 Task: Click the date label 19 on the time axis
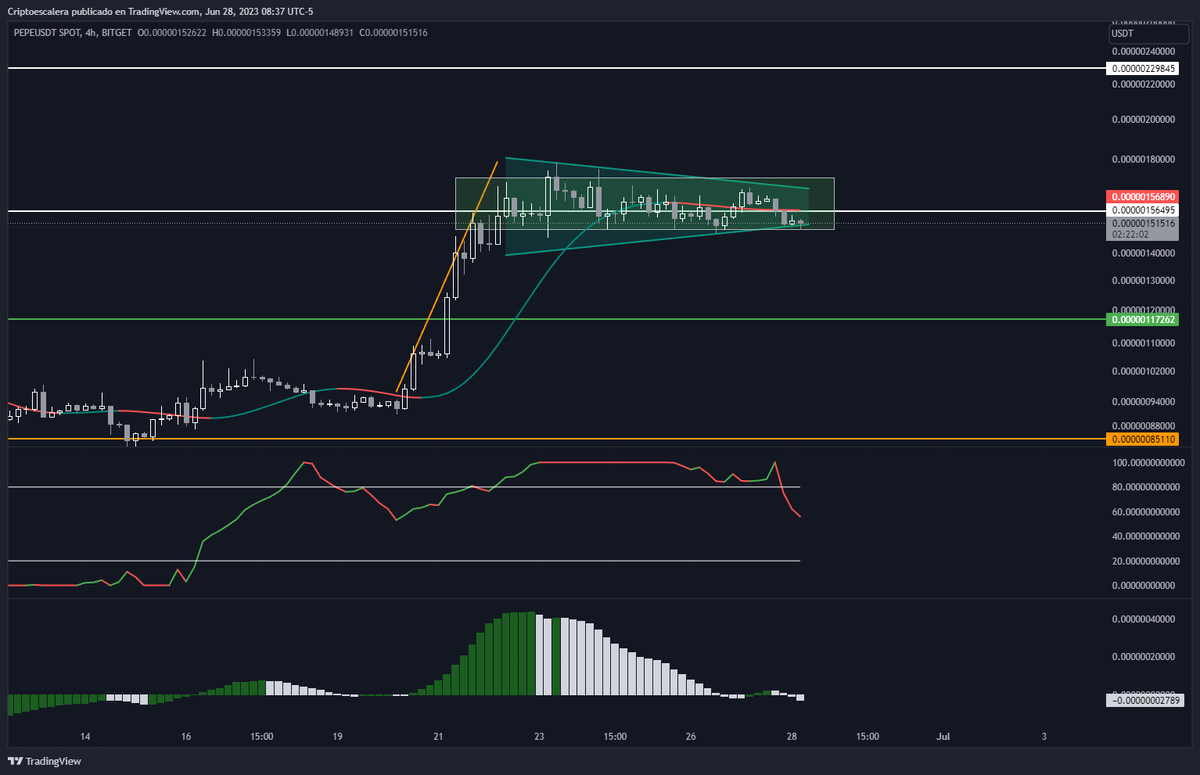[x=337, y=737]
